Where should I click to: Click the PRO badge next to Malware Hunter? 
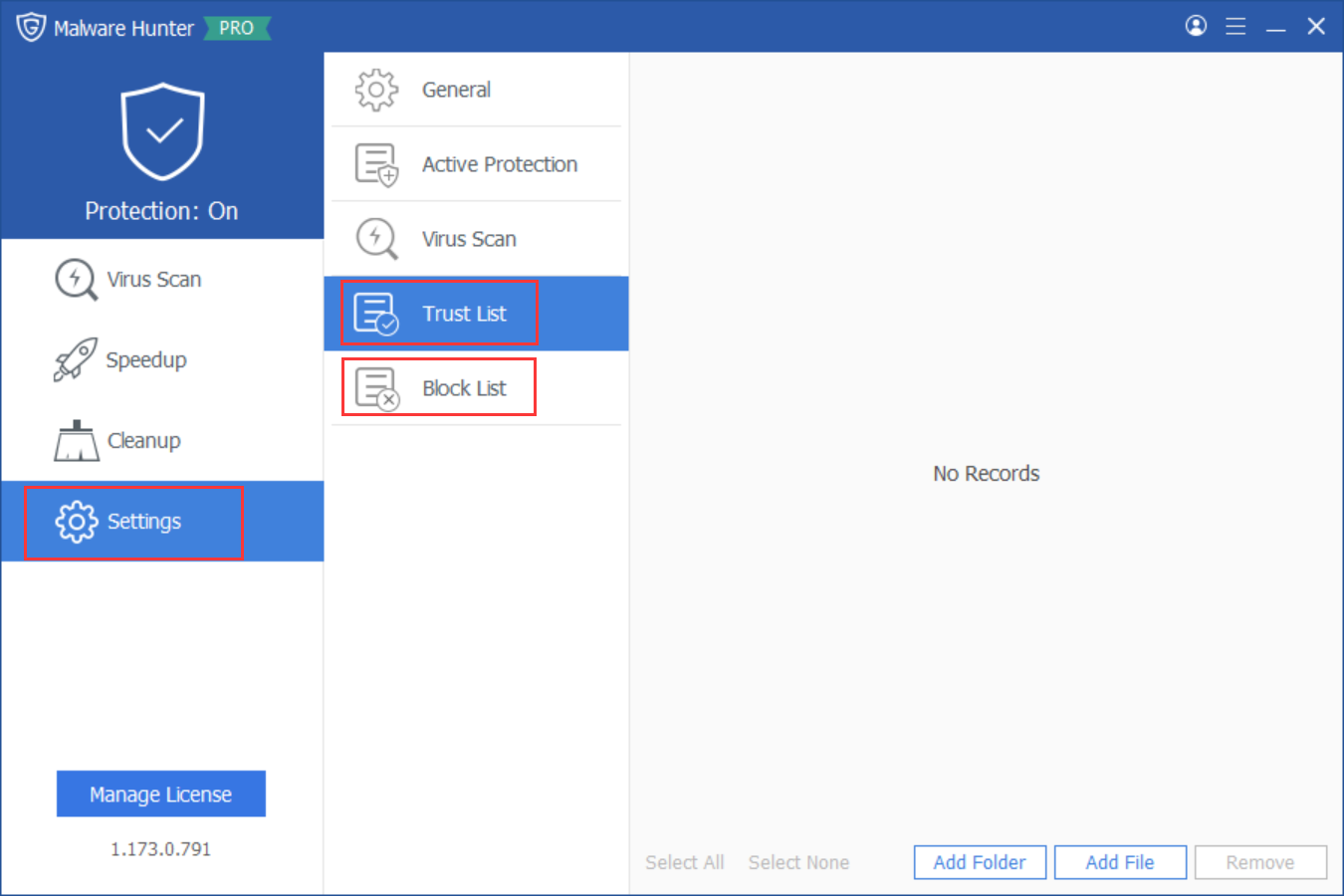pos(237,28)
